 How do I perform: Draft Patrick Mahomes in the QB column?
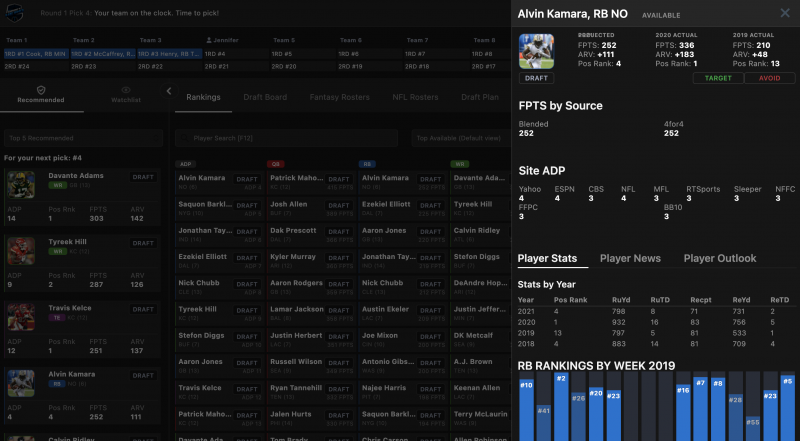(339, 179)
